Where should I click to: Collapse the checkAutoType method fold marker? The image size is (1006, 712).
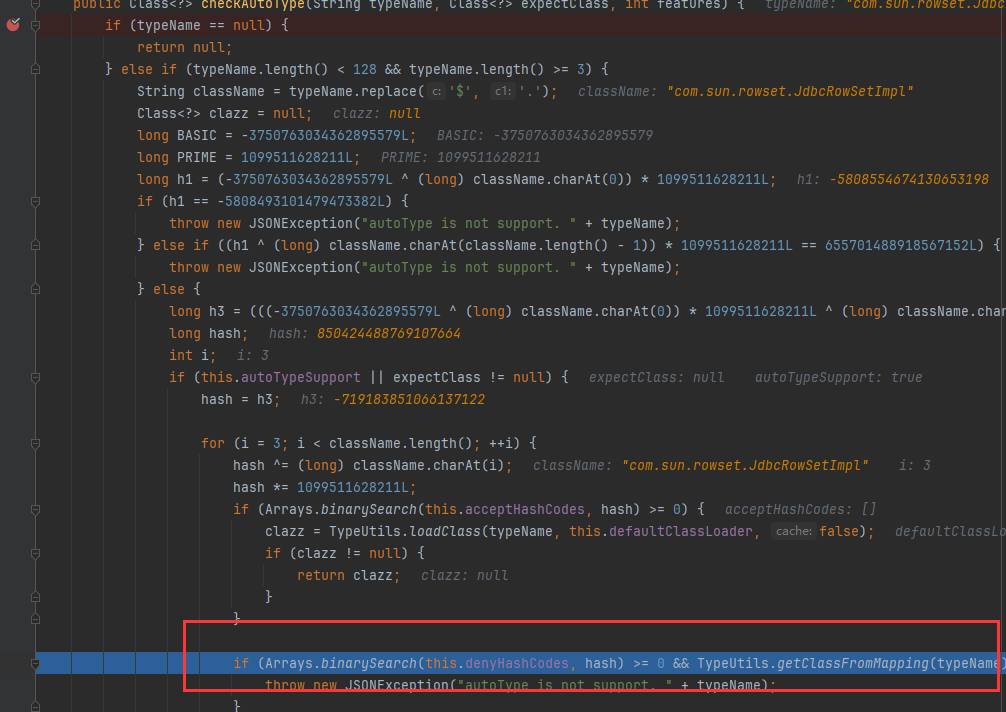click(36, 4)
